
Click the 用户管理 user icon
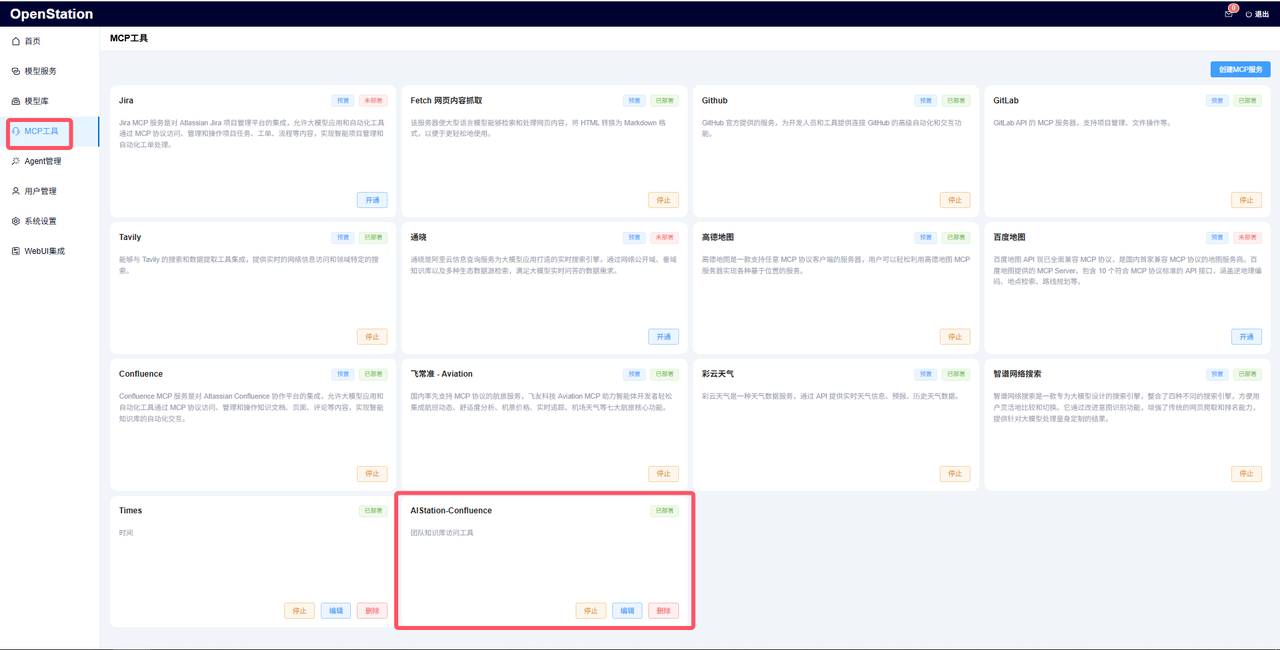point(14,191)
